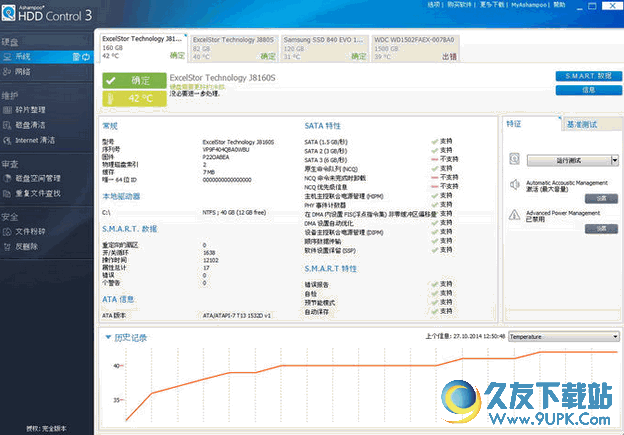Image resolution: width=624 pixels, height=435 pixels.
Task: Click the ATA/ATAPI-7 T13 1532D version text
Action: tap(236, 315)
